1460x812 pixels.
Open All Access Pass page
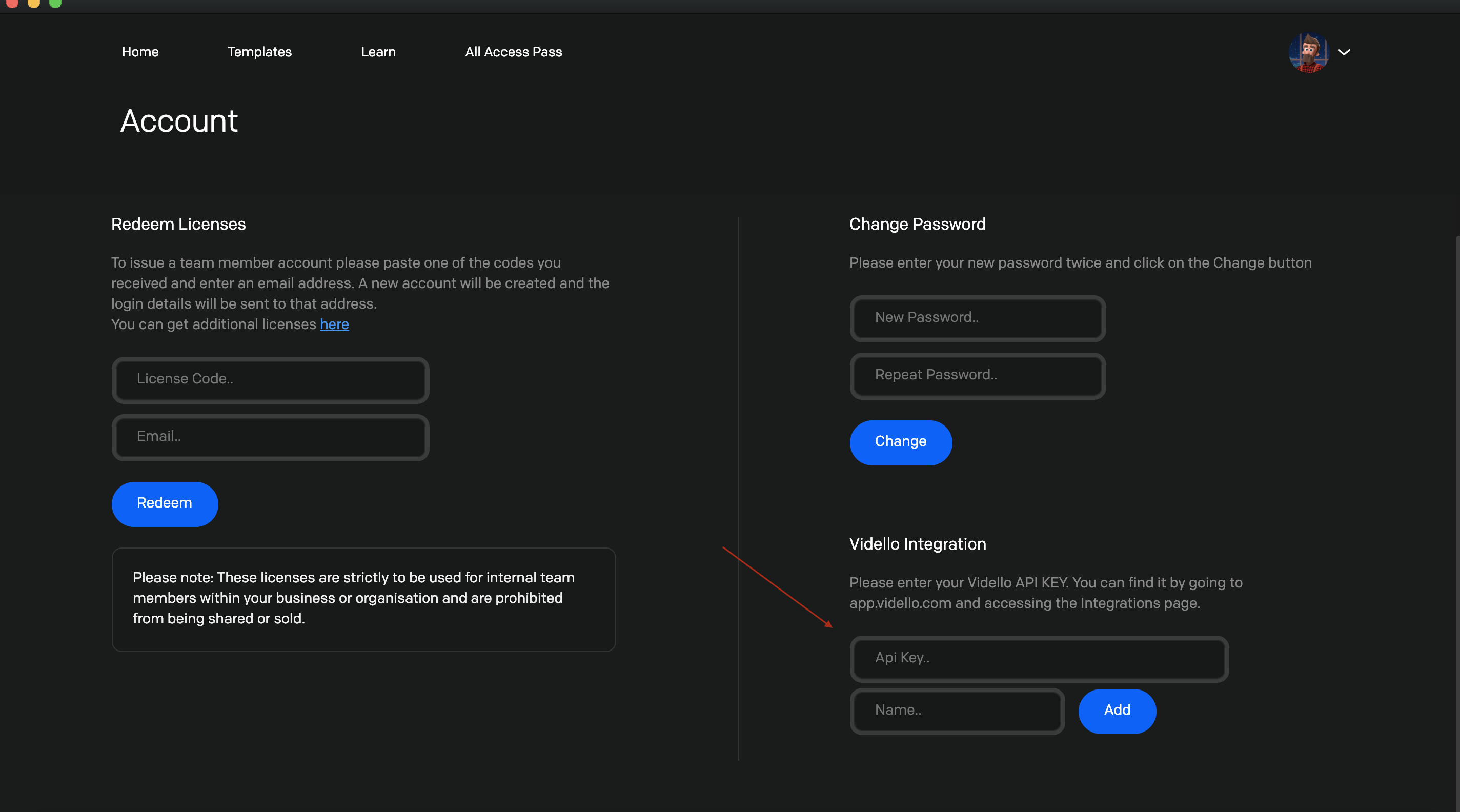514,52
